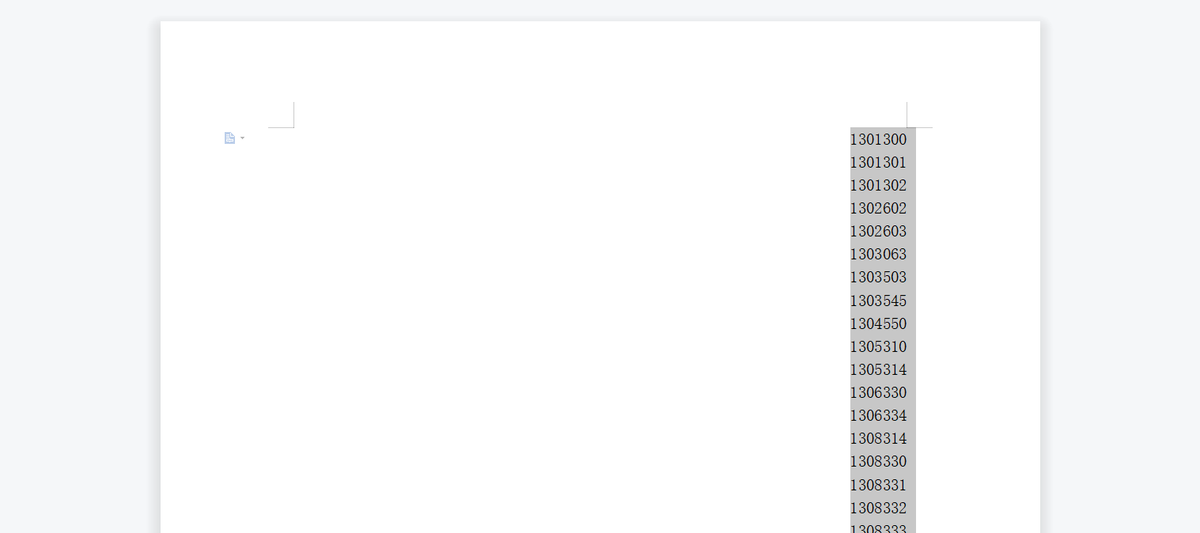Open the dropdown arrow beside the document icon
Viewport: 1200px width, 533px height.
tap(242, 138)
